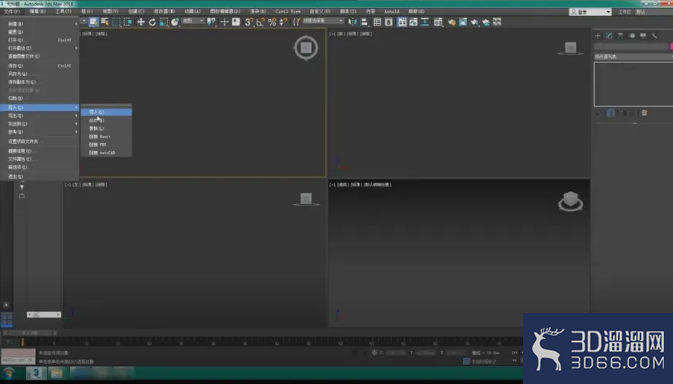Click the Render Production teapot icon
Viewport: 673px width, 384px height.
(474, 22)
